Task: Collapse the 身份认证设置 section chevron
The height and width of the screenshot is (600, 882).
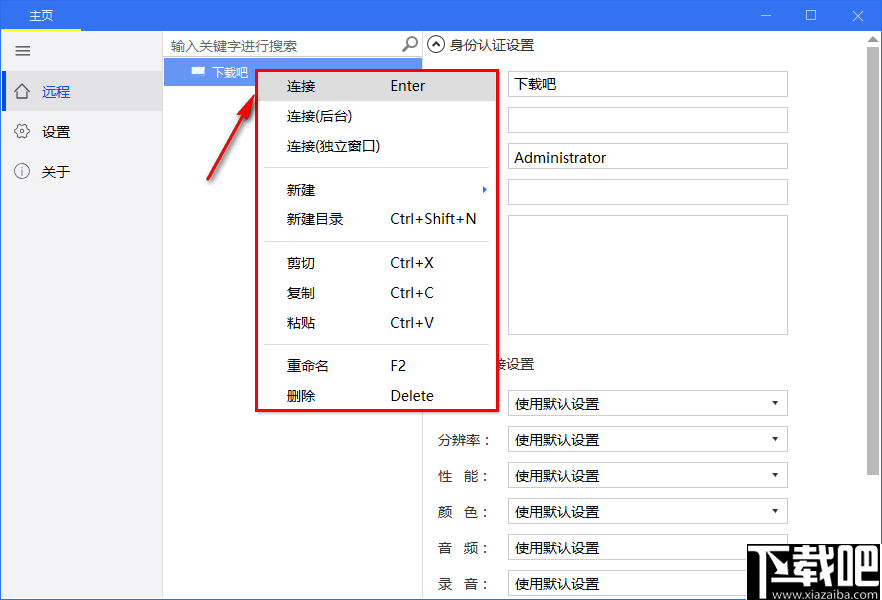Action: pyautogui.click(x=436, y=44)
